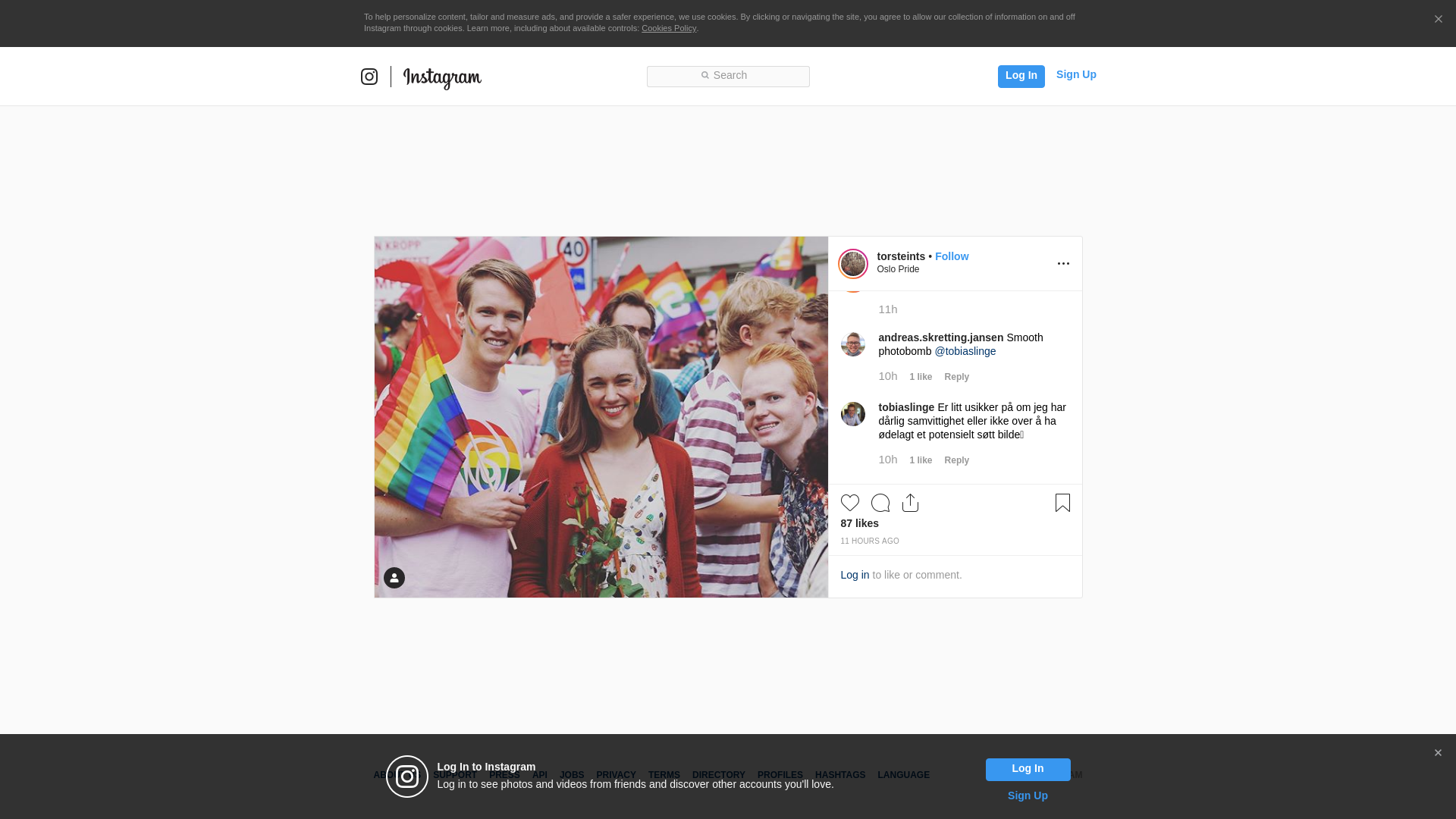Save post with bookmark icon
The image size is (1456, 819).
tap(1062, 503)
